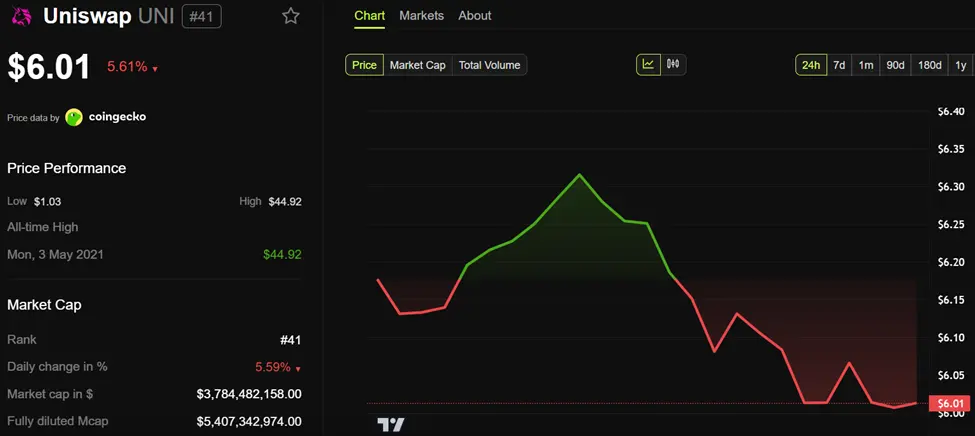Toggle chart to Market Cap
Screen dimensions: 975x436
(417, 65)
